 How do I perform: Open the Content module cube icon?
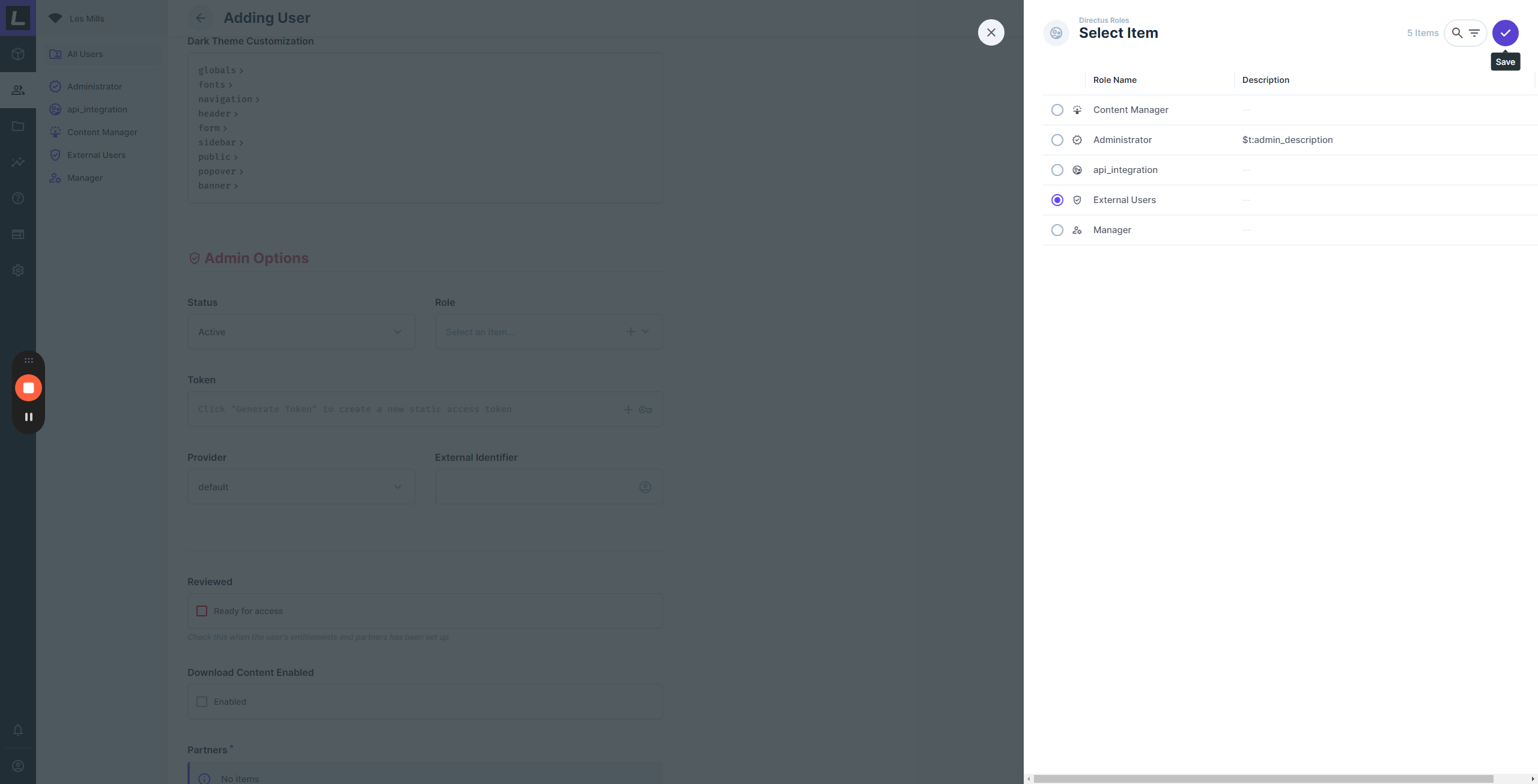click(x=18, y=54)
